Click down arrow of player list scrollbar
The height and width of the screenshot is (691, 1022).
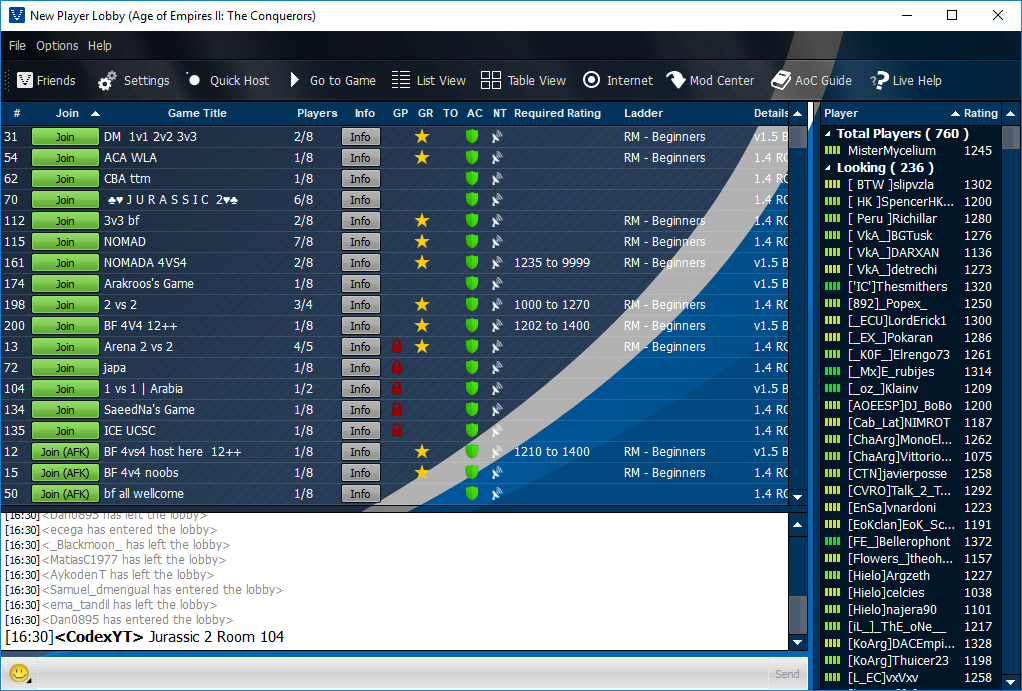pyautogui.click(x=1011, y=681)
